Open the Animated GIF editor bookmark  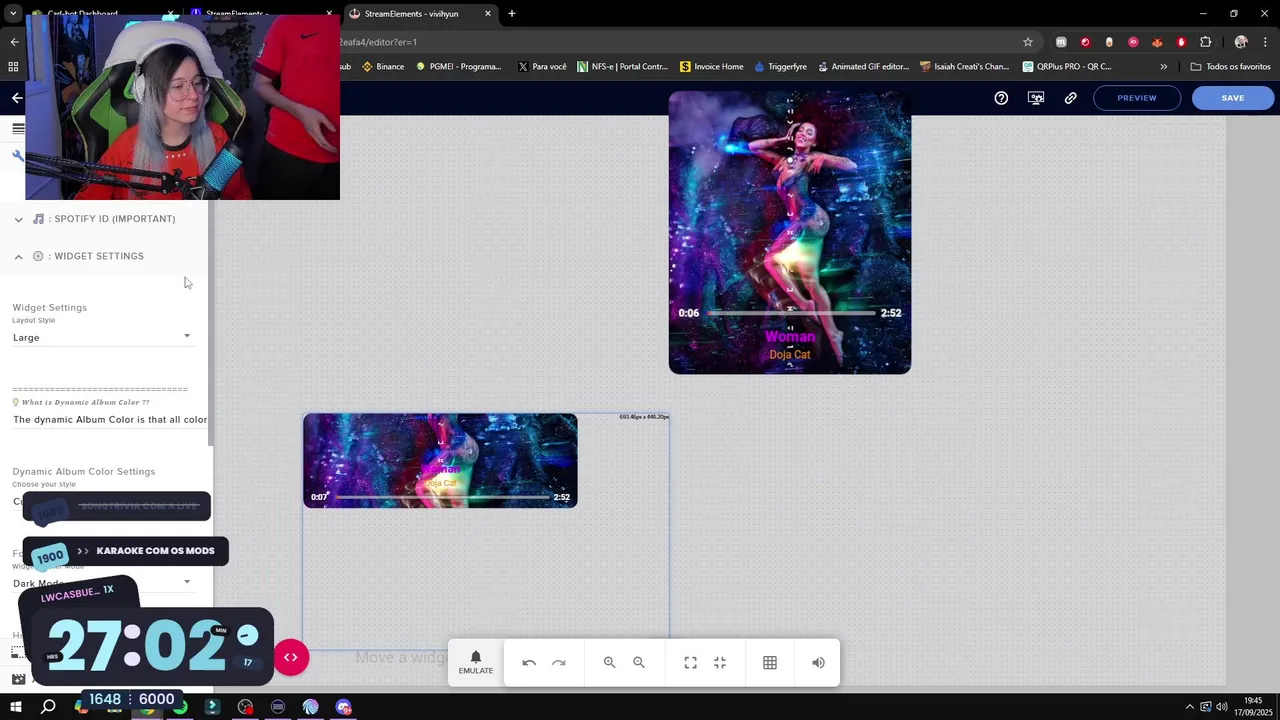(x=863, y=67)
